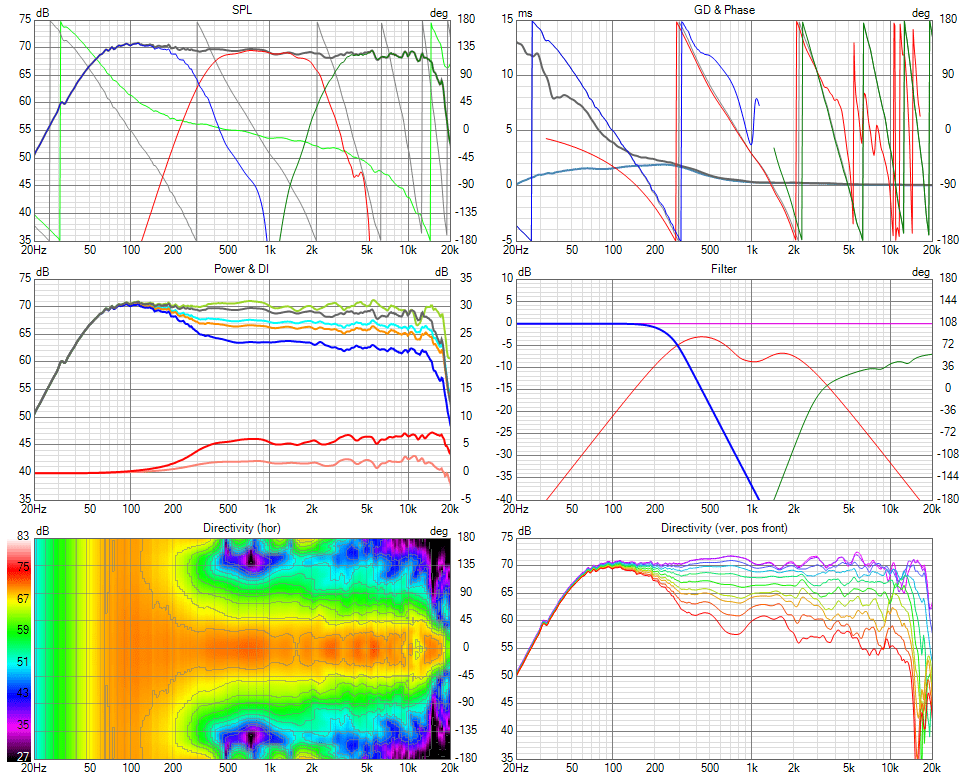
Task: Select the "-72" degree tick on the Filter chart
Action: 949,432
